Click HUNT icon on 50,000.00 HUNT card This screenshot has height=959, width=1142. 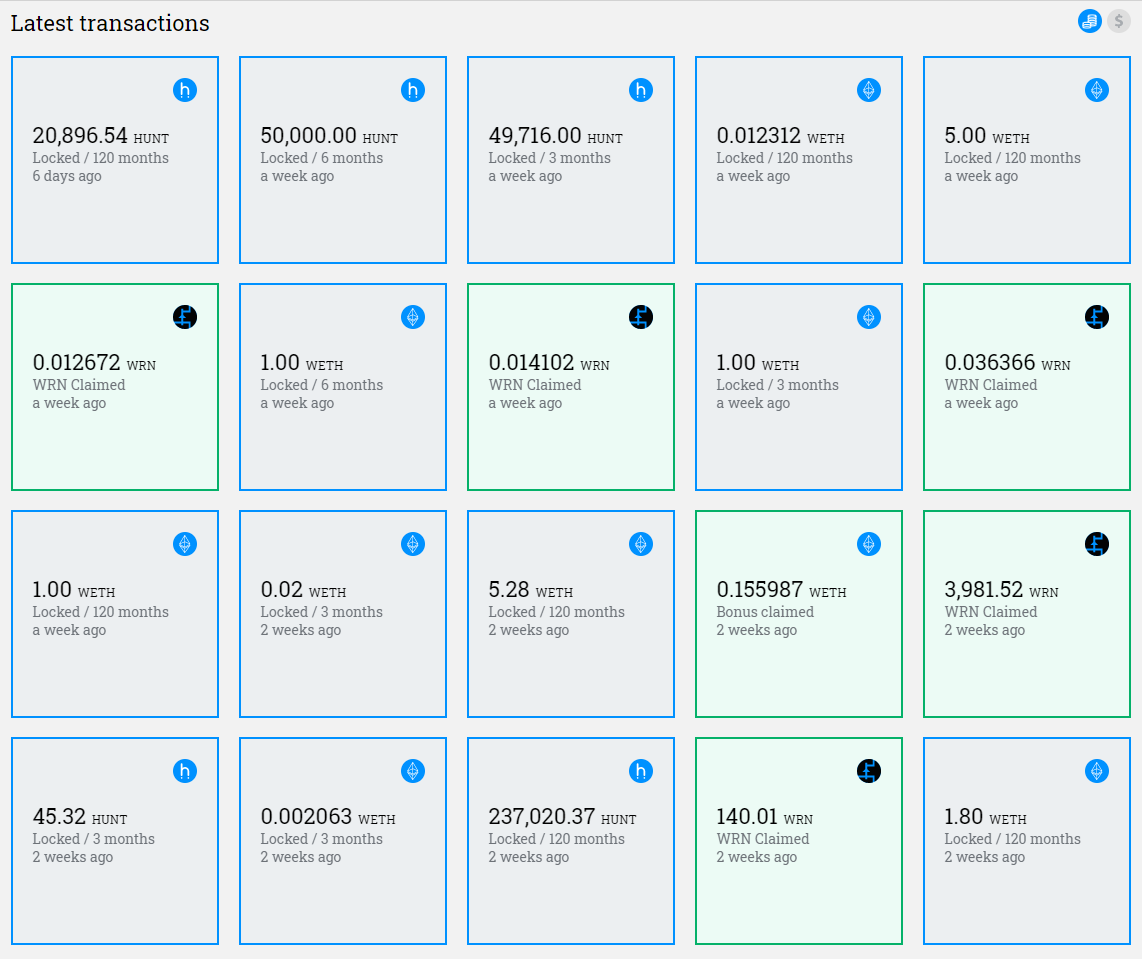413,90
